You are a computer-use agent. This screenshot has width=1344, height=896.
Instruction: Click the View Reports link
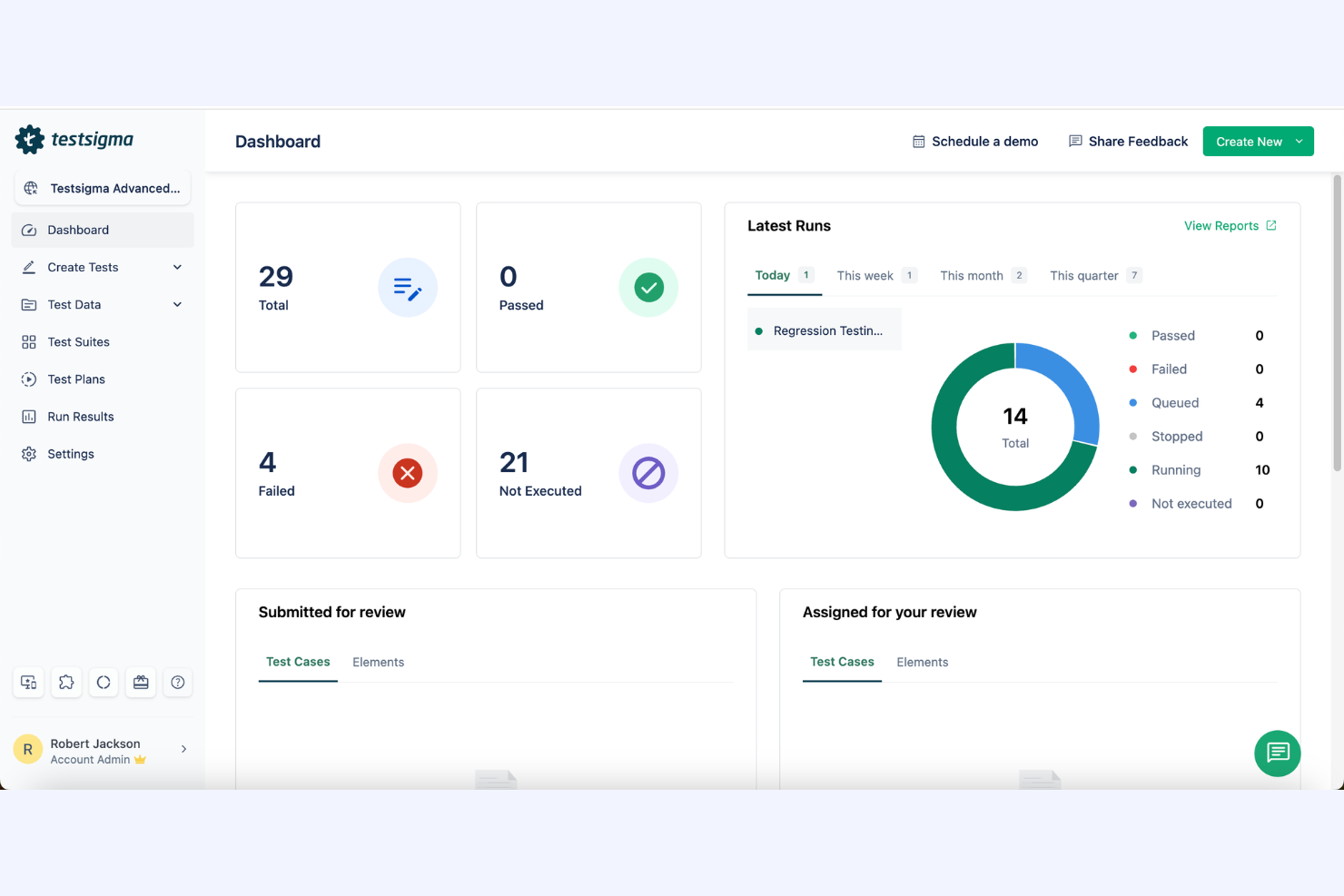click(x=1221, y=225)
